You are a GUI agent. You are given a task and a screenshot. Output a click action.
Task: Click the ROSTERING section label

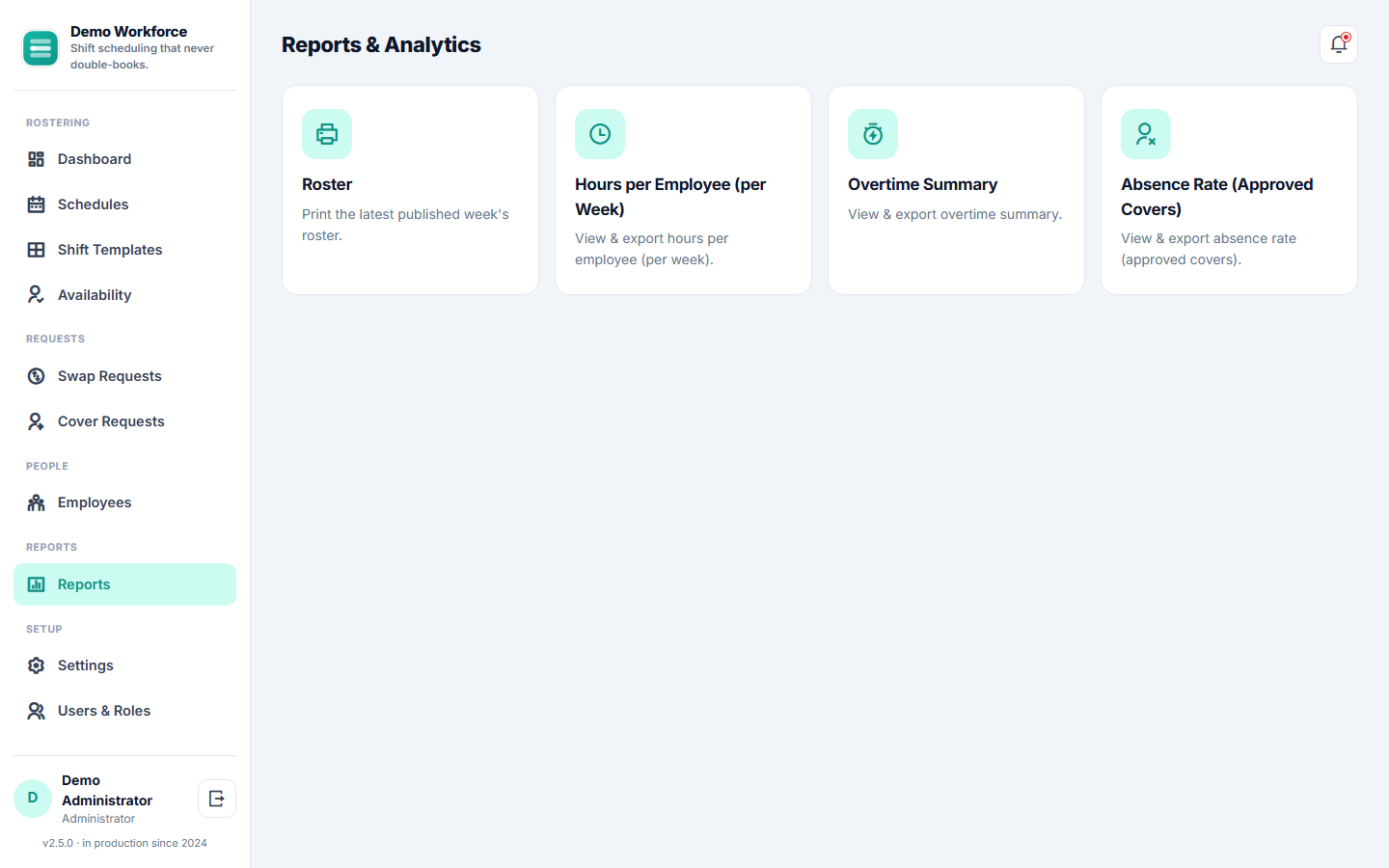[x=58, y=122]
